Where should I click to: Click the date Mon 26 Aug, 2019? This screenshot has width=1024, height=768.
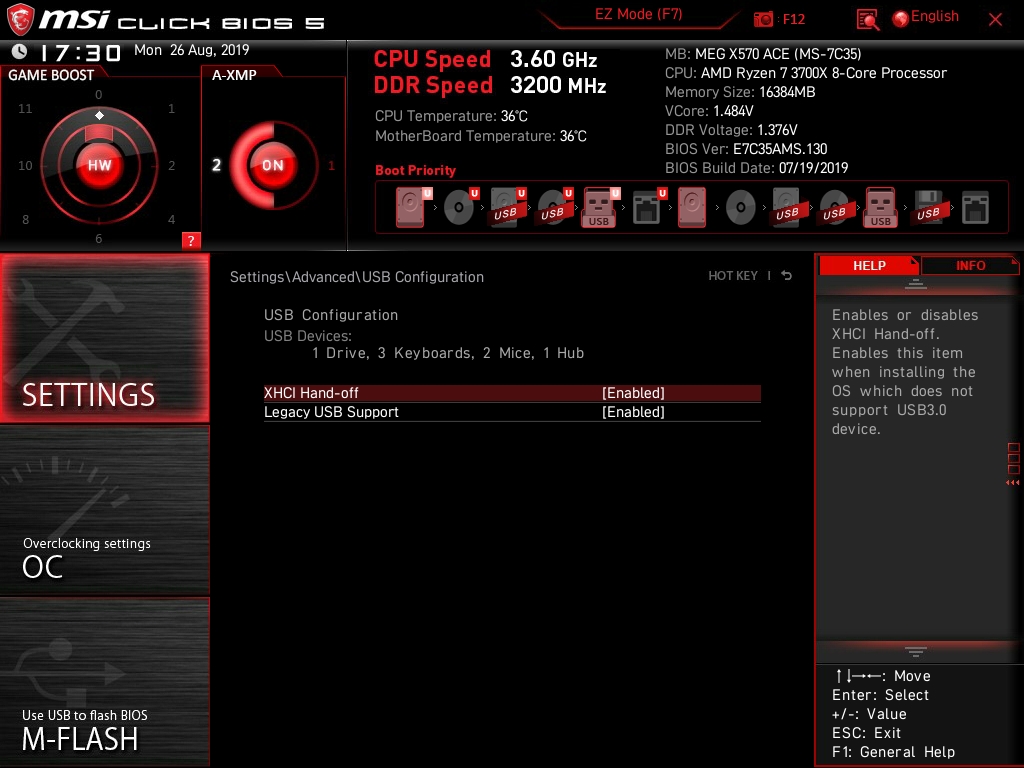(191, 50)
